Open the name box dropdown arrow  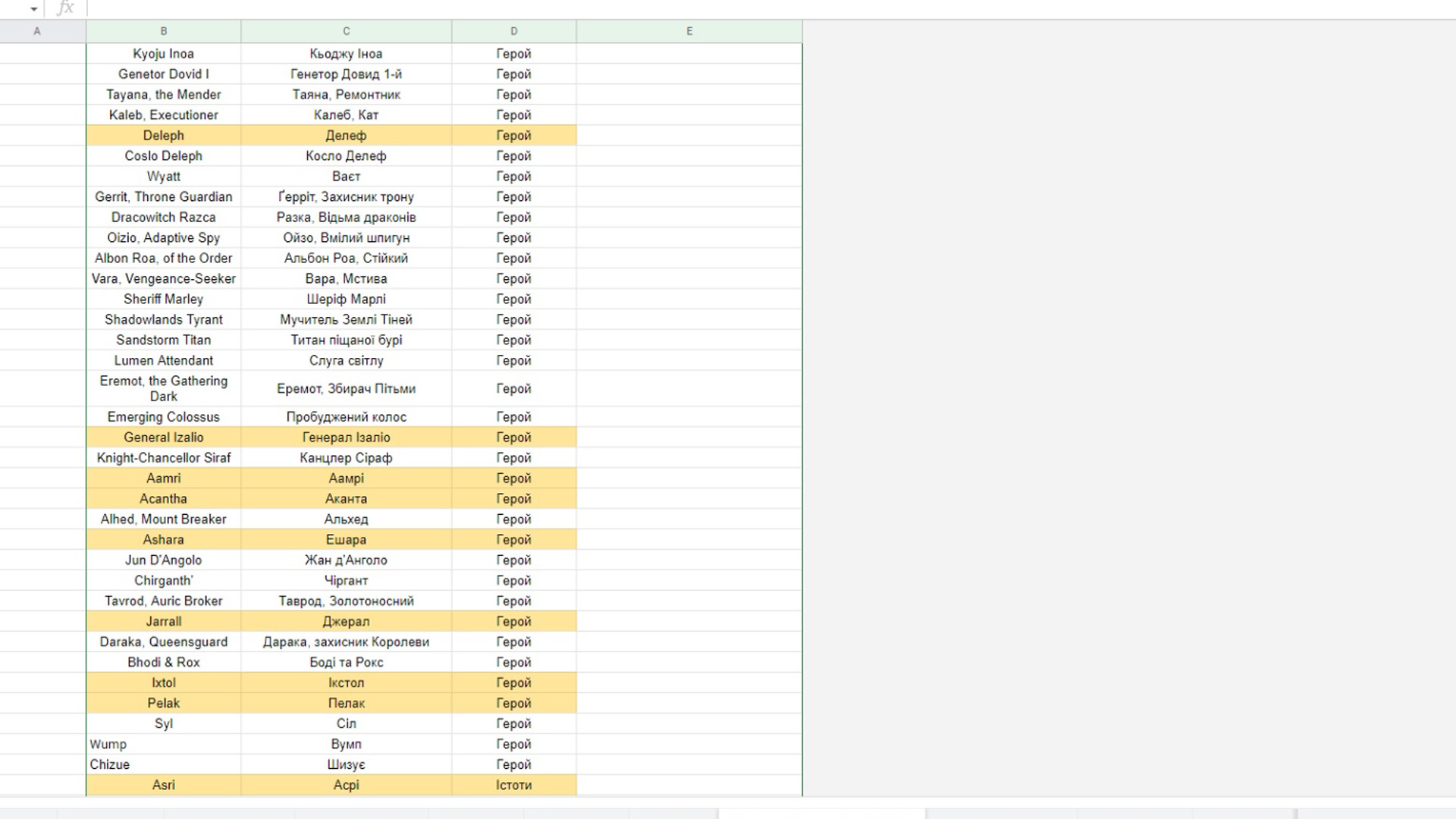[x=33, y=8]
